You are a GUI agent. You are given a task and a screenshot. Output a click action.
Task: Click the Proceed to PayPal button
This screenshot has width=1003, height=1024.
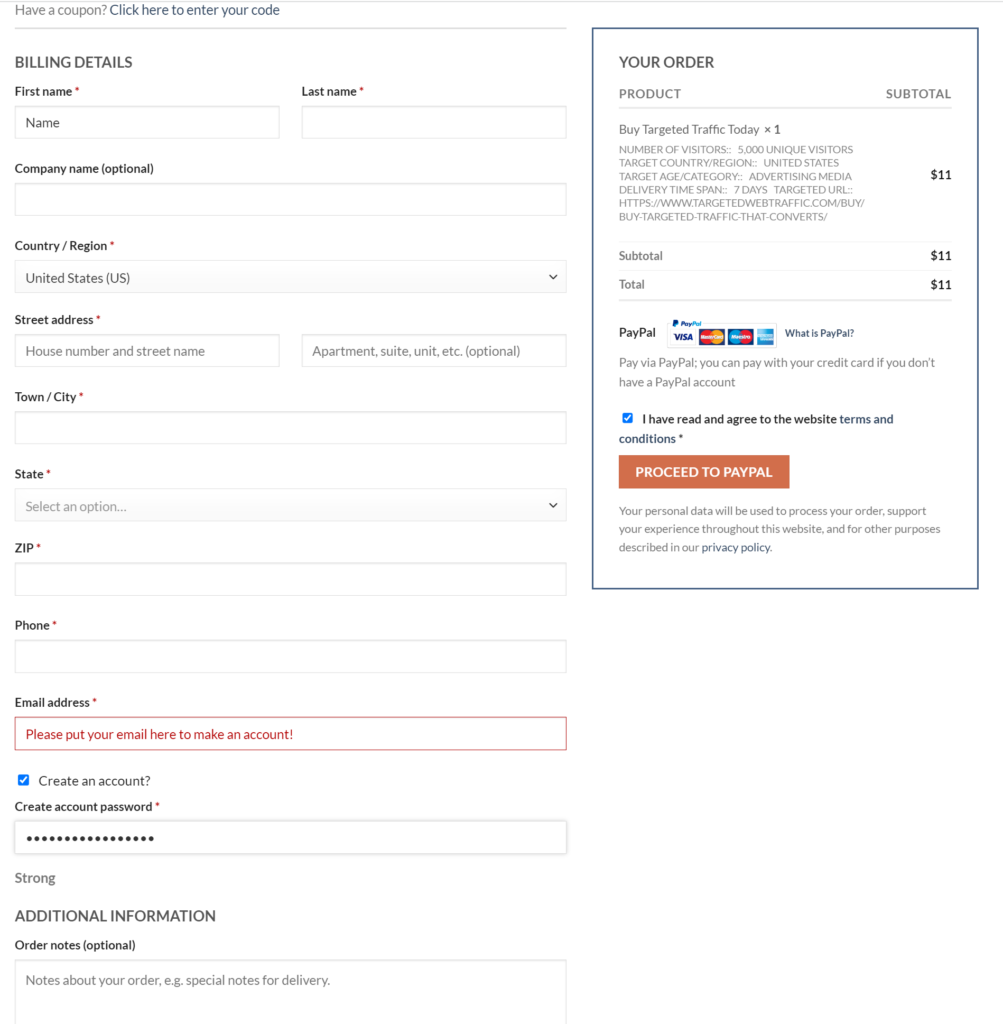tap(704, 472)
